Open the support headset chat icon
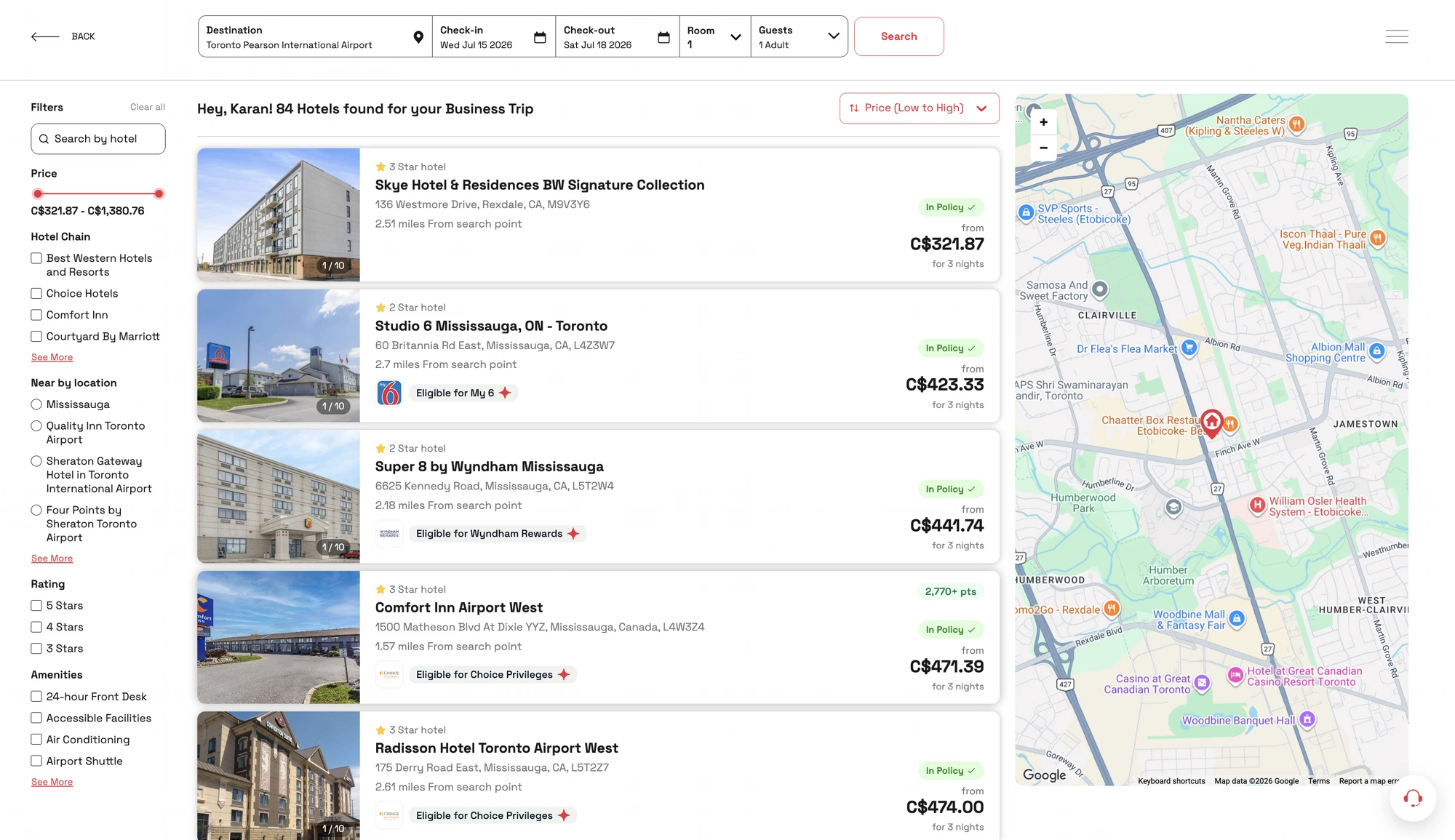The width and height of the screenshot is (1455, 840). (1413, 799)
